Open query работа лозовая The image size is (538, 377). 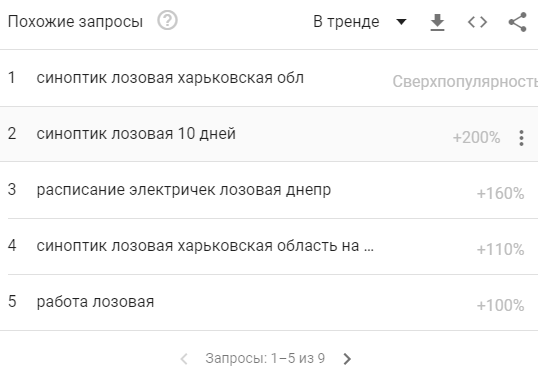point(95,302)
